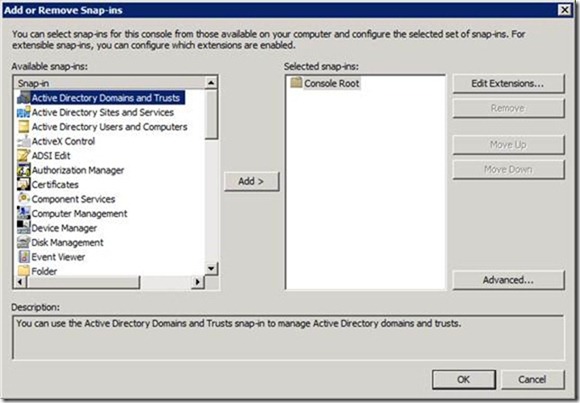The image size is (580, 403).
Task: Open Advanced options
Action: (x=508, y=280)
